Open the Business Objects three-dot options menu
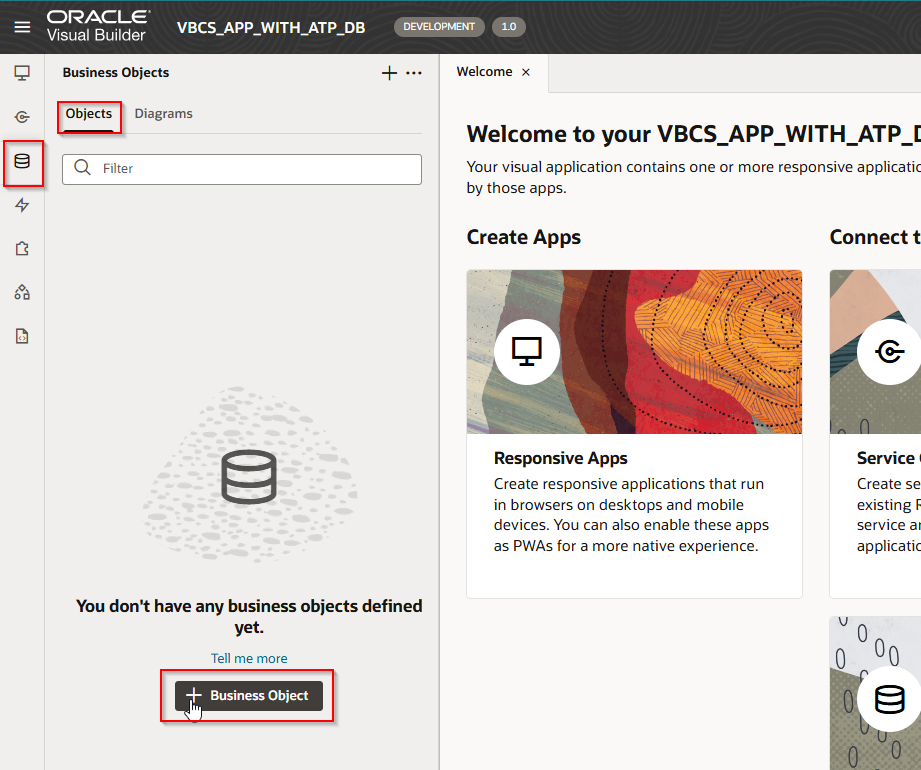The width and height of the screenshot is (921, 770). 413,73
